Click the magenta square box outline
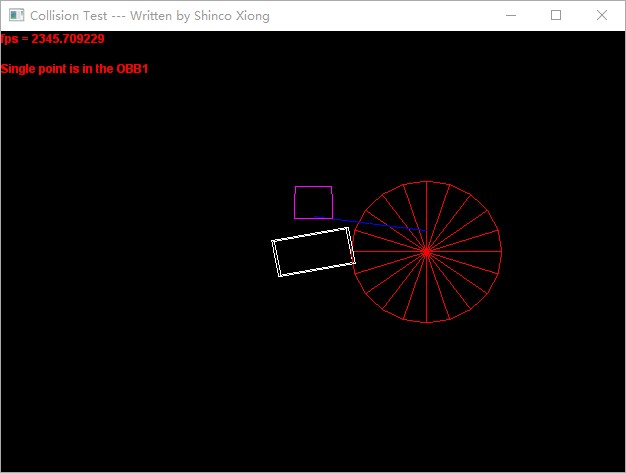This screenshot has width=626, height=473. (x=313, y=202)
